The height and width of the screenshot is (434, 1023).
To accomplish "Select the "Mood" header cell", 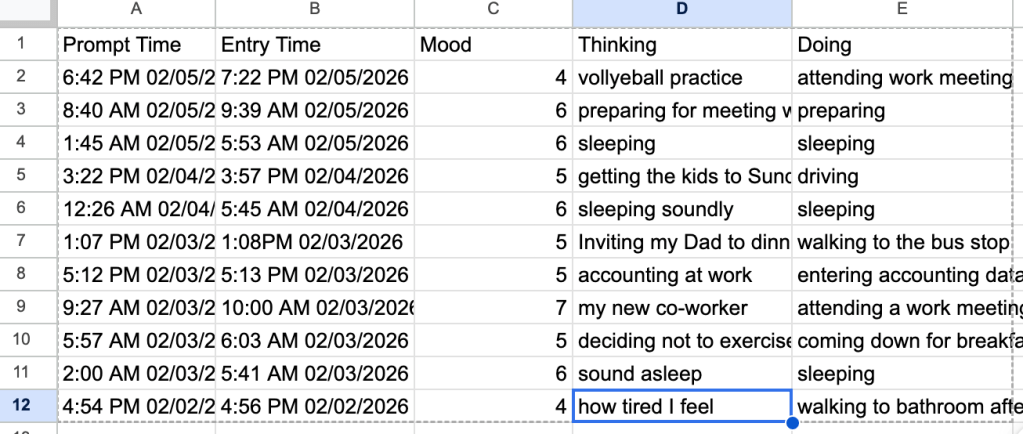I will coord(493,45).
